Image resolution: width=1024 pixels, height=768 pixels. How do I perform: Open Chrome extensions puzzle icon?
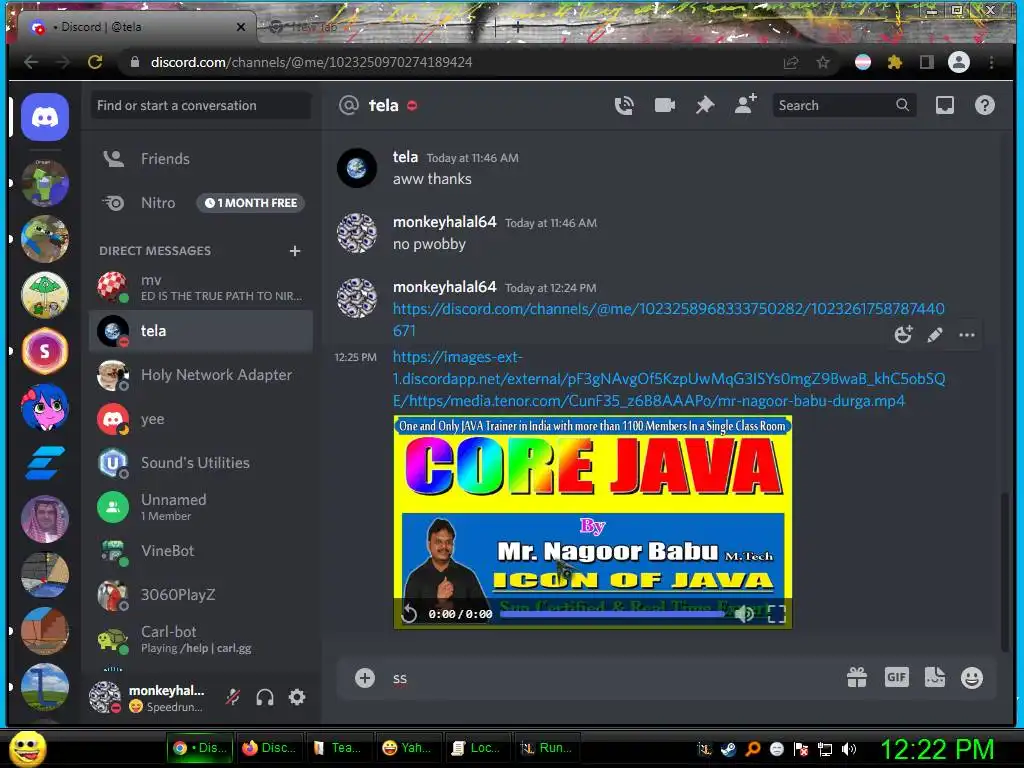point(895,62)
